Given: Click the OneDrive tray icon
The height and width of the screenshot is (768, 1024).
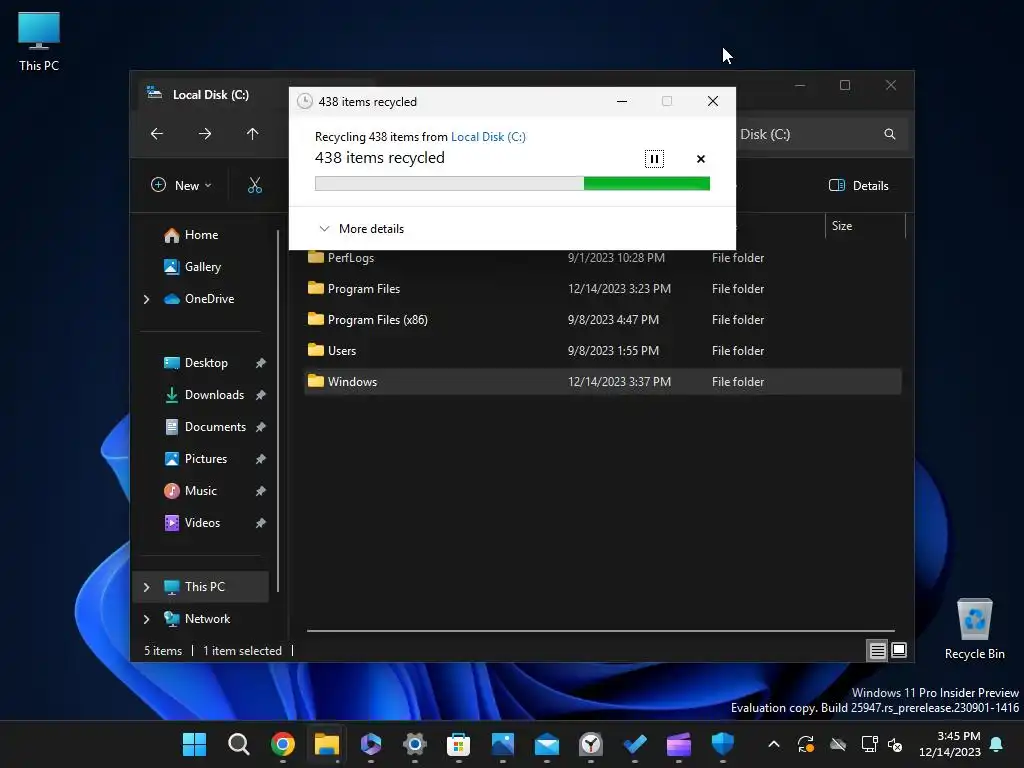Looking at the screenshot, I should [x=838, y=744].
